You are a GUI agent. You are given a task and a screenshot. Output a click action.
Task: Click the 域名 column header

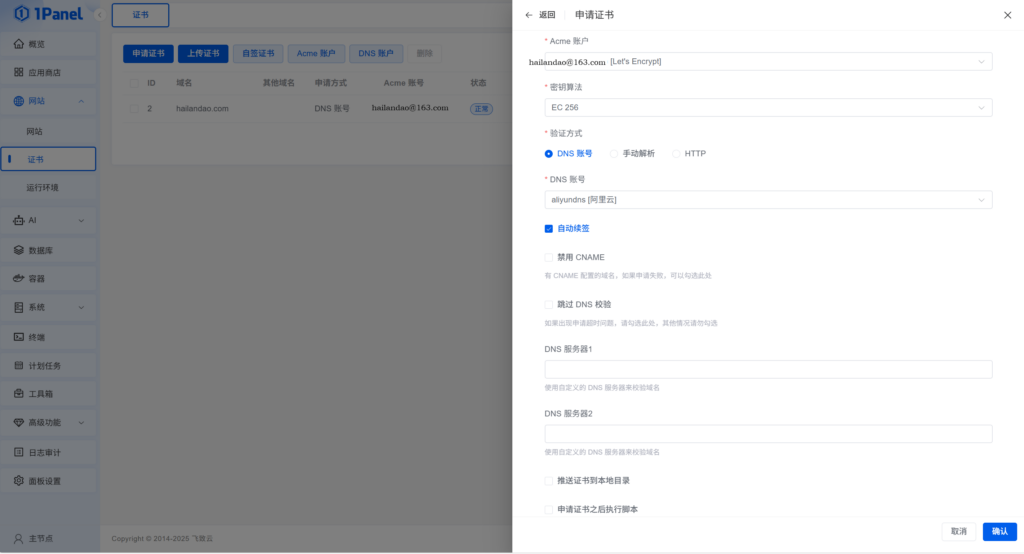[x=184, y=83]
